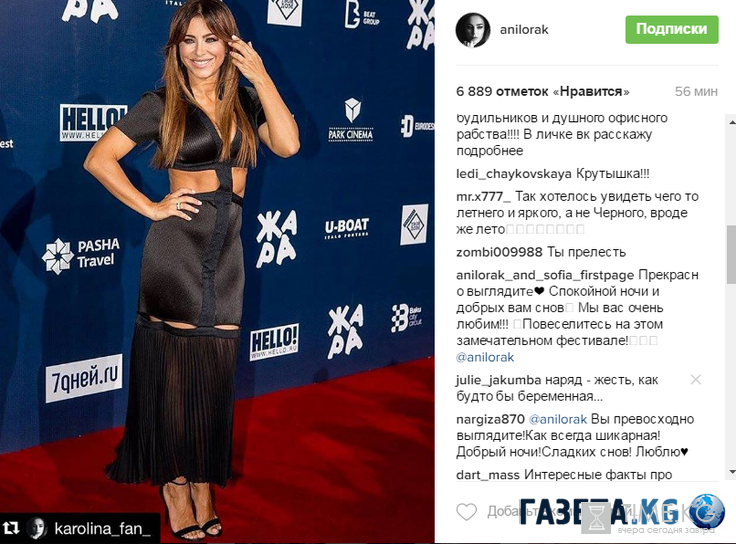
Task: Click the comments scrollbar thumb
Action: 731,254
